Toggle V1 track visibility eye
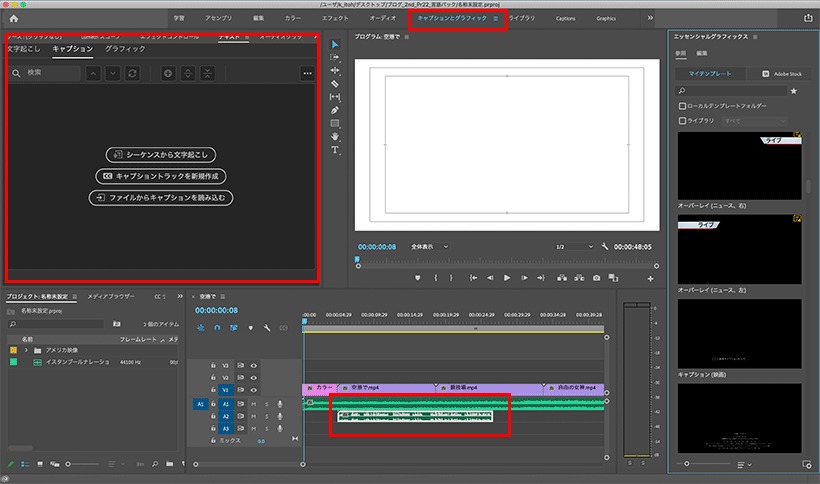Screen dimensions: 820x484 (254, 390)
